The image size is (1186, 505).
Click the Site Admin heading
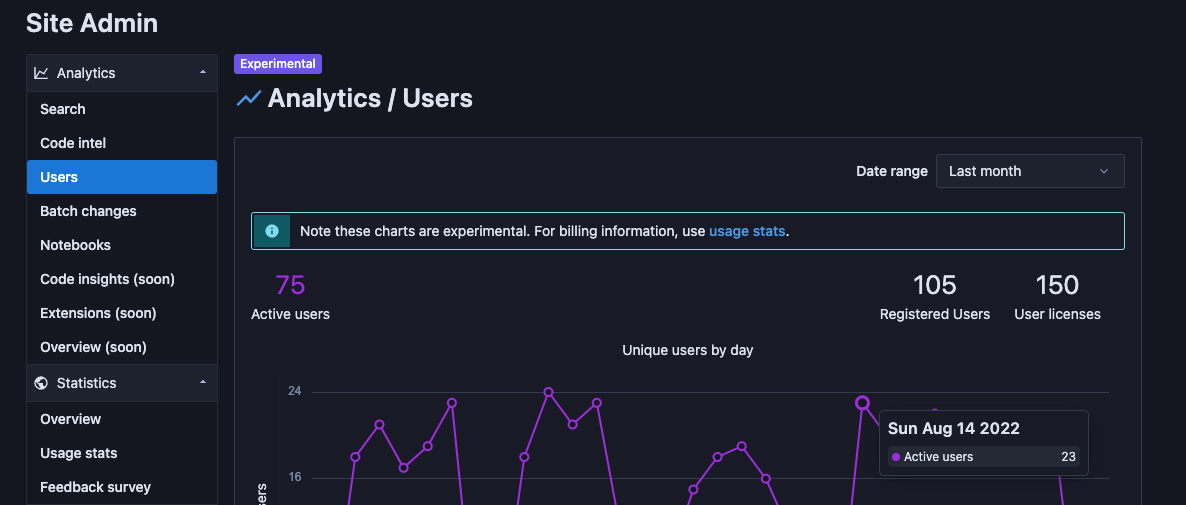click(x=92, y=23)
